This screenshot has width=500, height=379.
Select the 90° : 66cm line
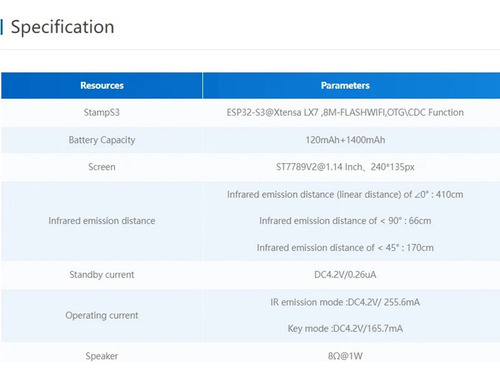coord(345,221)
